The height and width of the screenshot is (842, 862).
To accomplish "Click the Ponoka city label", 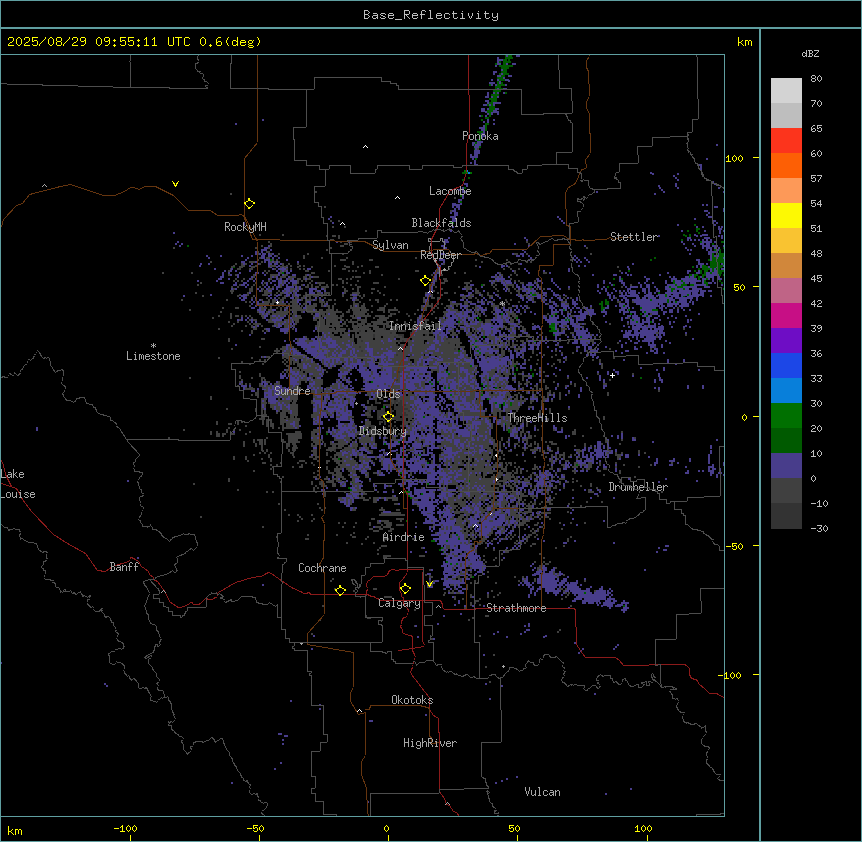I will [x=480, y=136].
